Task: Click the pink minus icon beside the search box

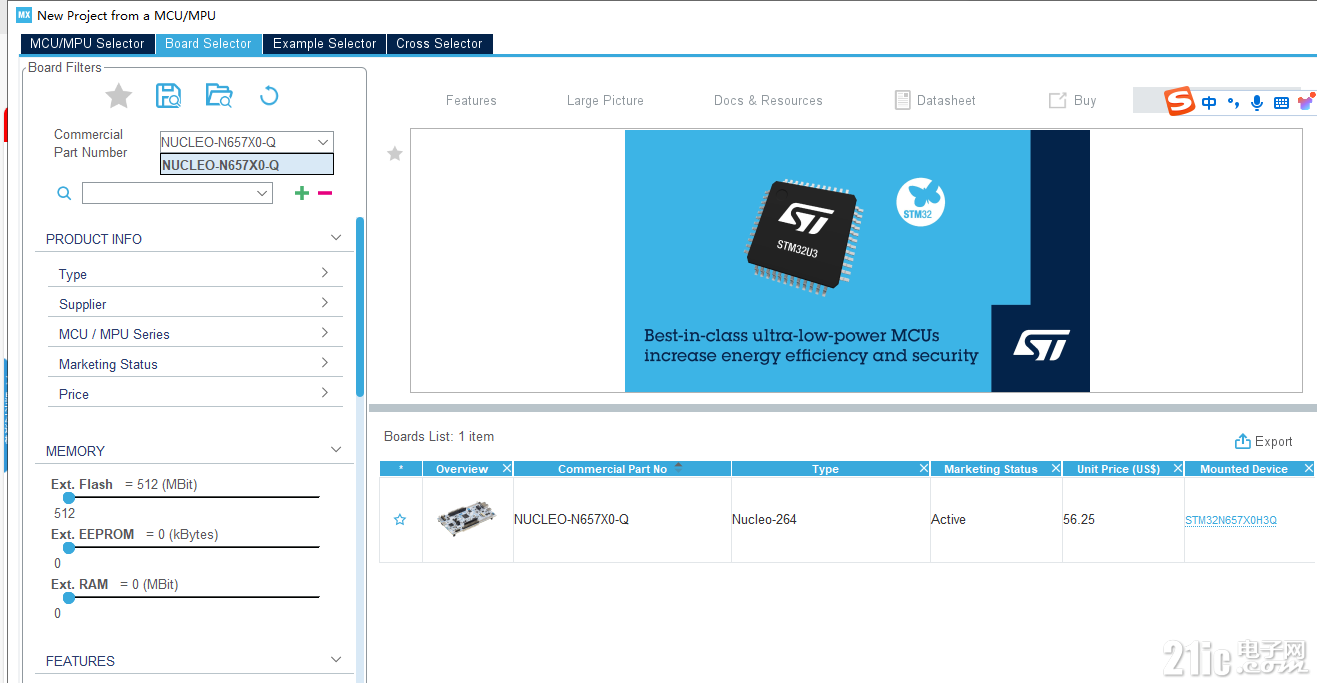Action: pos(325,193)
